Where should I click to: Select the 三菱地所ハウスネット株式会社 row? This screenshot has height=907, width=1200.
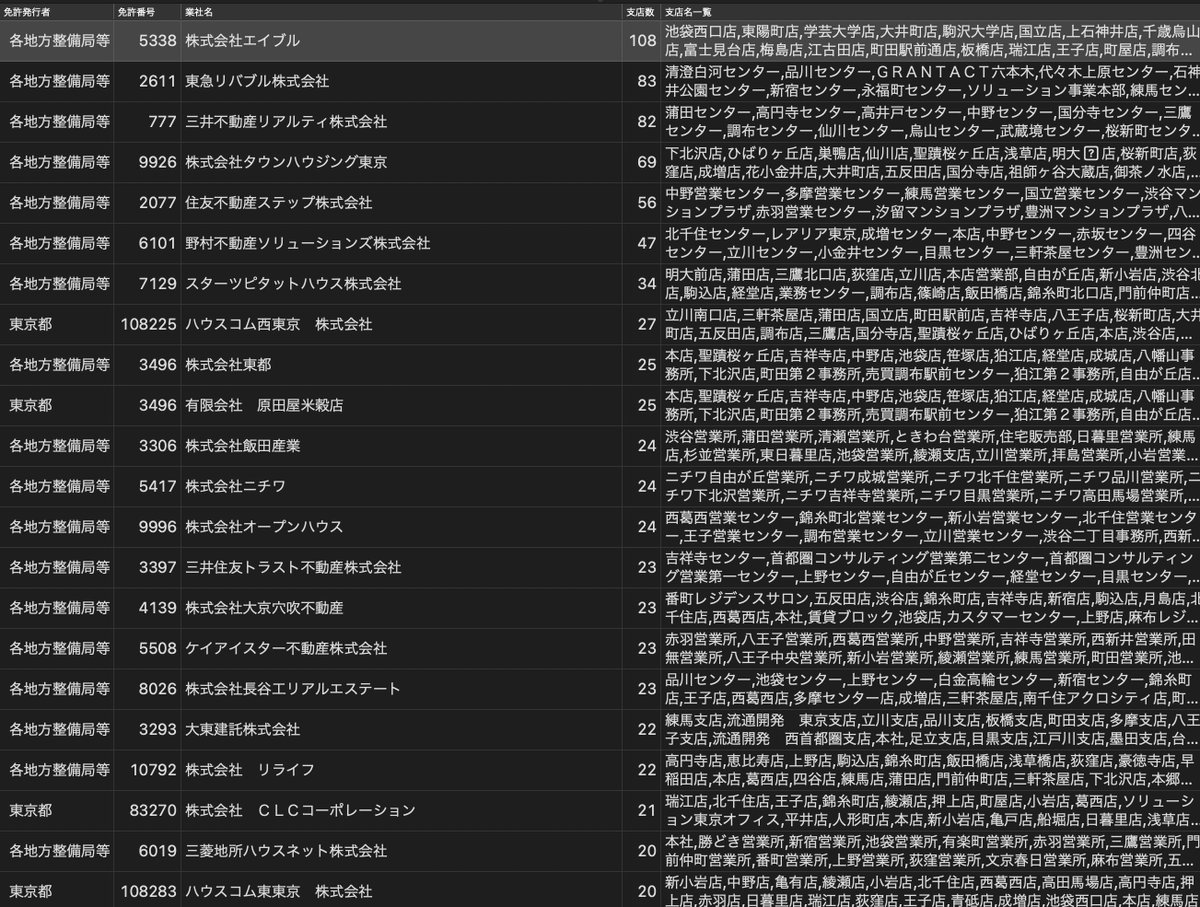click(x=300, y=850)
